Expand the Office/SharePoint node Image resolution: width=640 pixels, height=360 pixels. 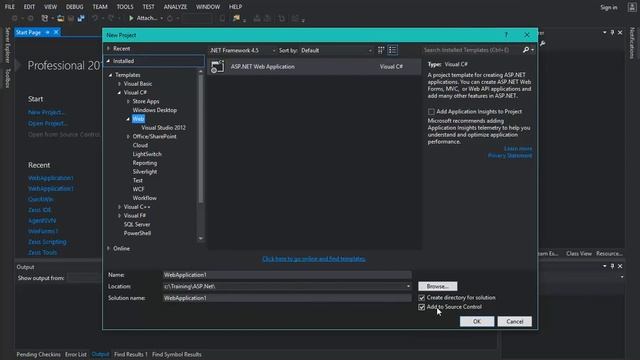[x=128, y=136]
